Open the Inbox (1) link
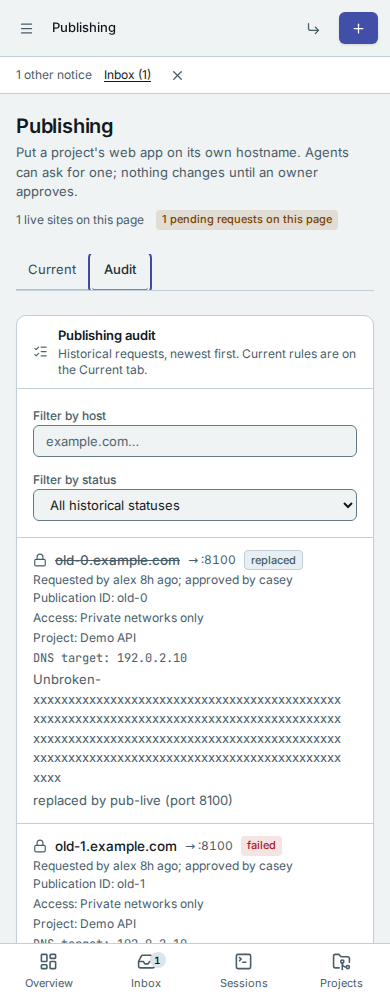 (x=127, y=75)
